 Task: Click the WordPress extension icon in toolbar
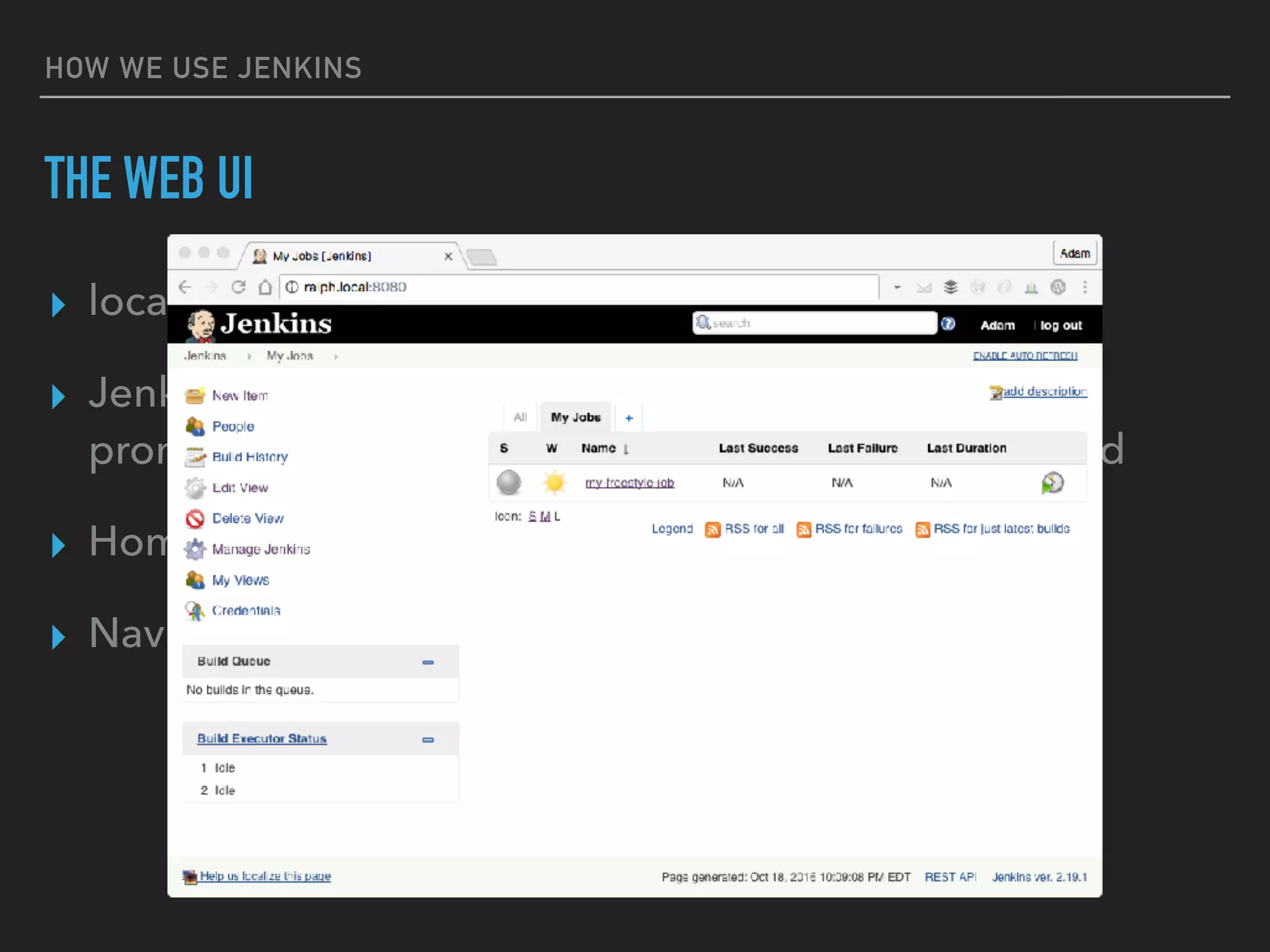point(1058,287)
